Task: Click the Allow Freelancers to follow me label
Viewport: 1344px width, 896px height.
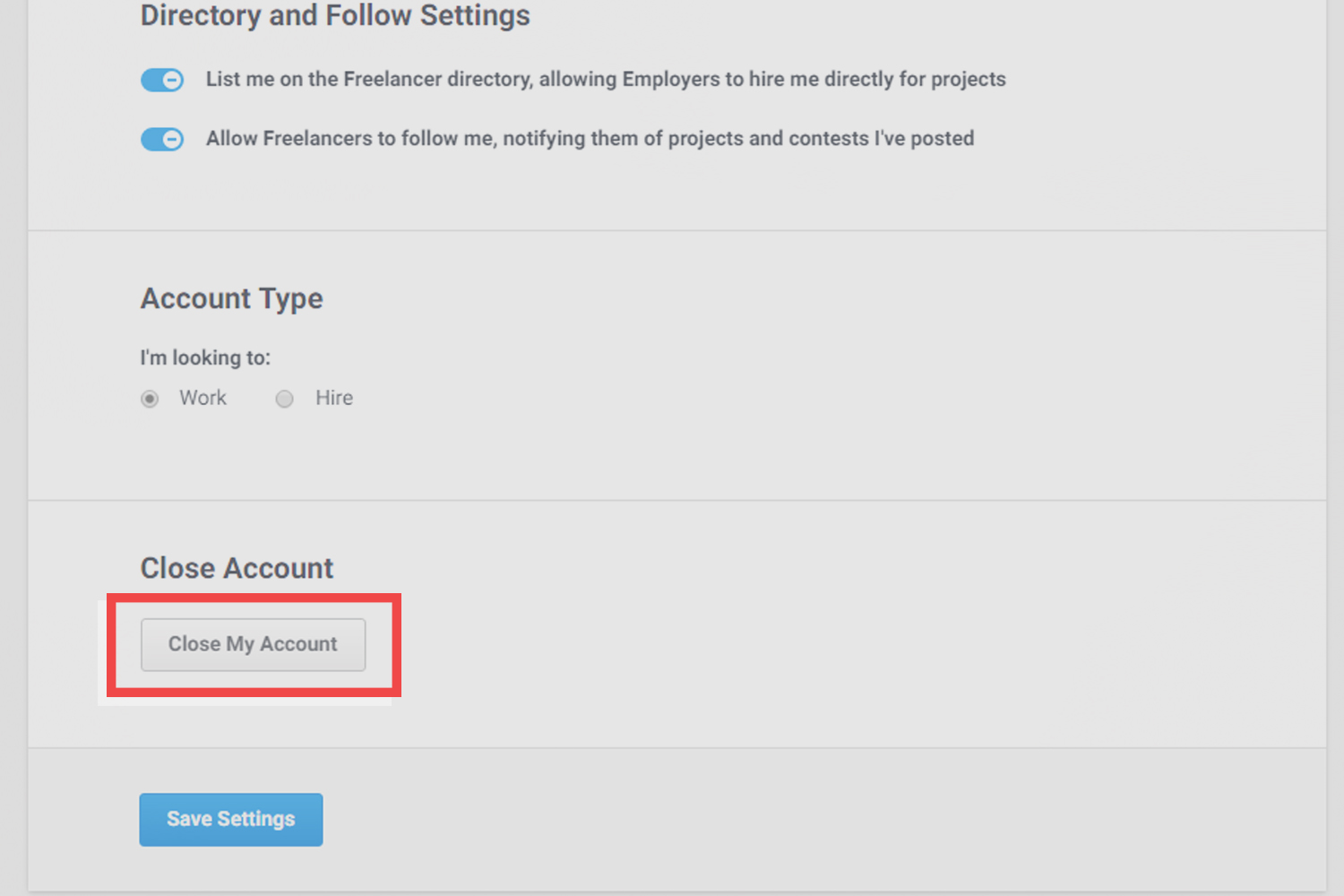Action: (590, 138)
